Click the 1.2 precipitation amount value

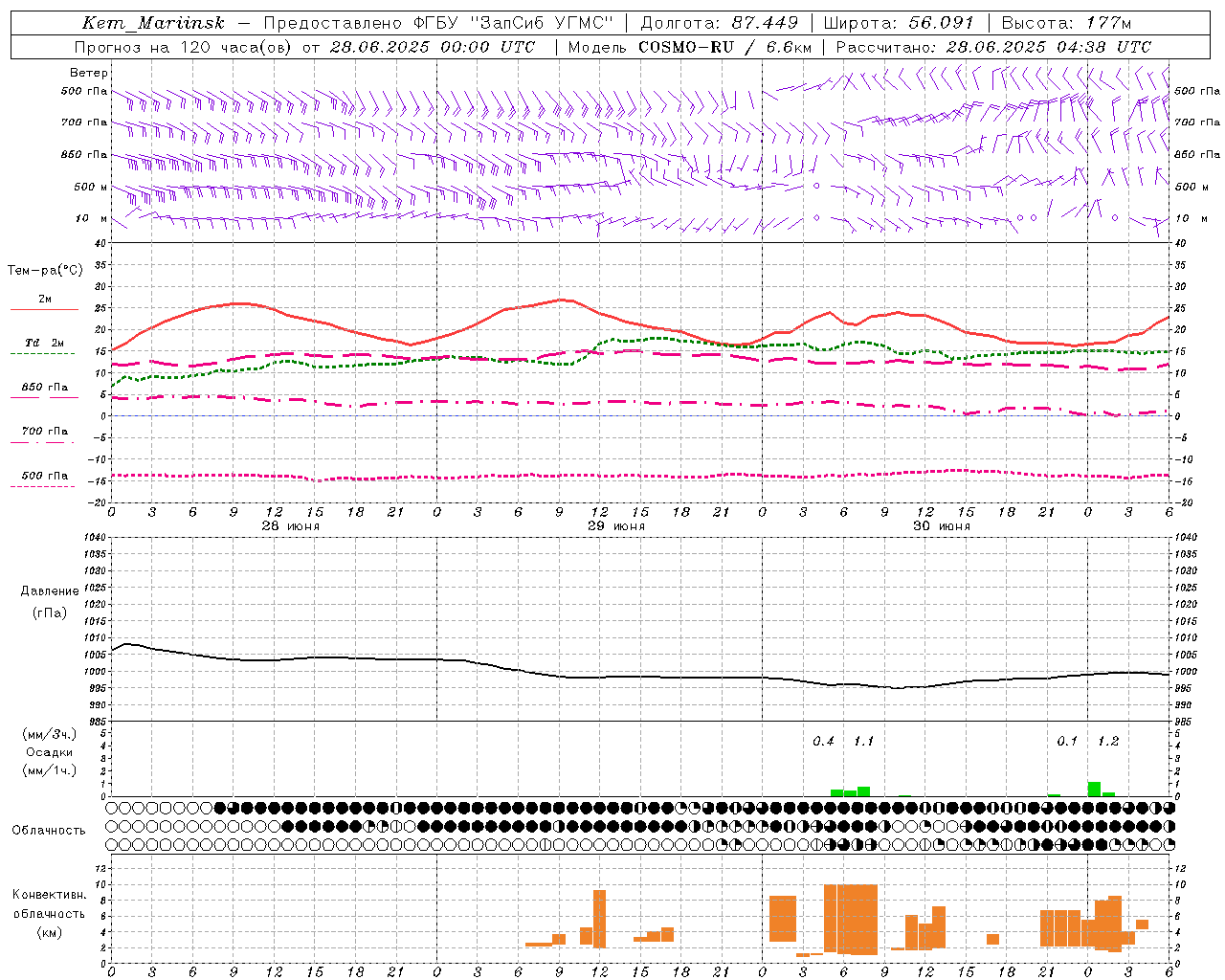1108,742
